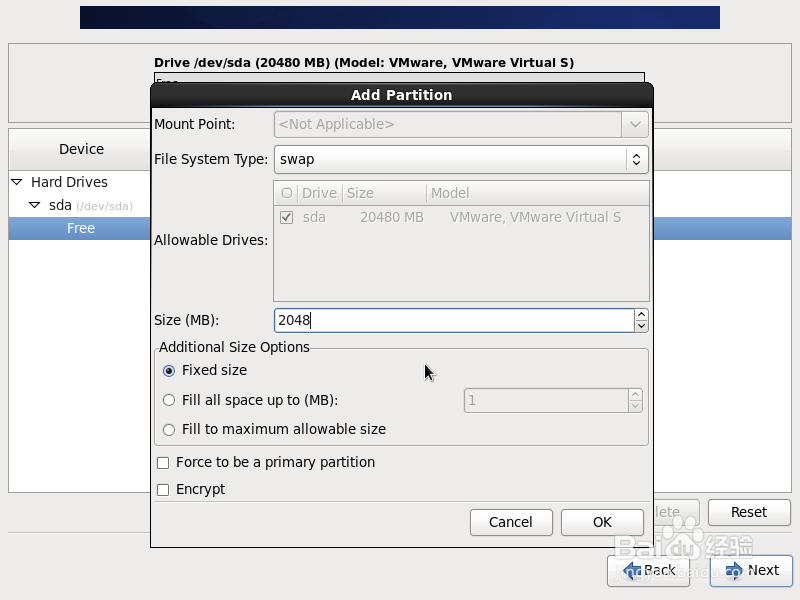Screen dimensions: 800x600
Task: Select the Fixed size radio button
Action: click(169, 370)
